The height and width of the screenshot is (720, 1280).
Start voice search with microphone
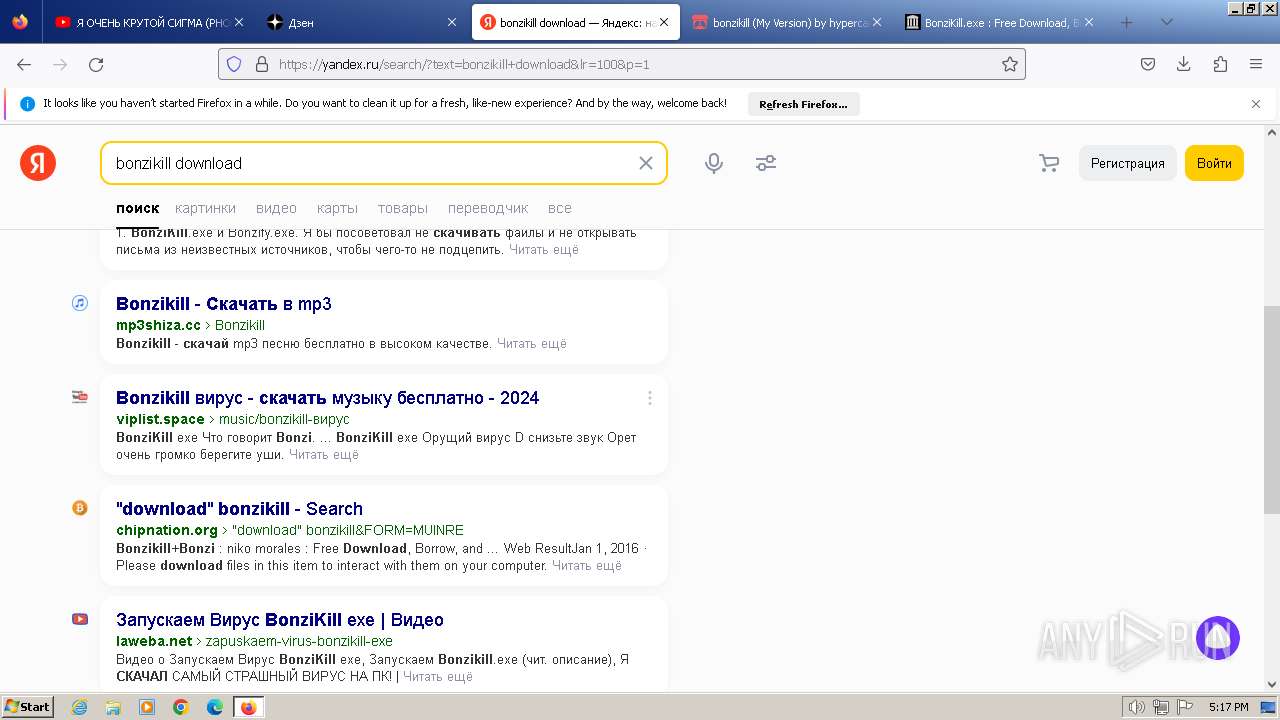[714, 163]
